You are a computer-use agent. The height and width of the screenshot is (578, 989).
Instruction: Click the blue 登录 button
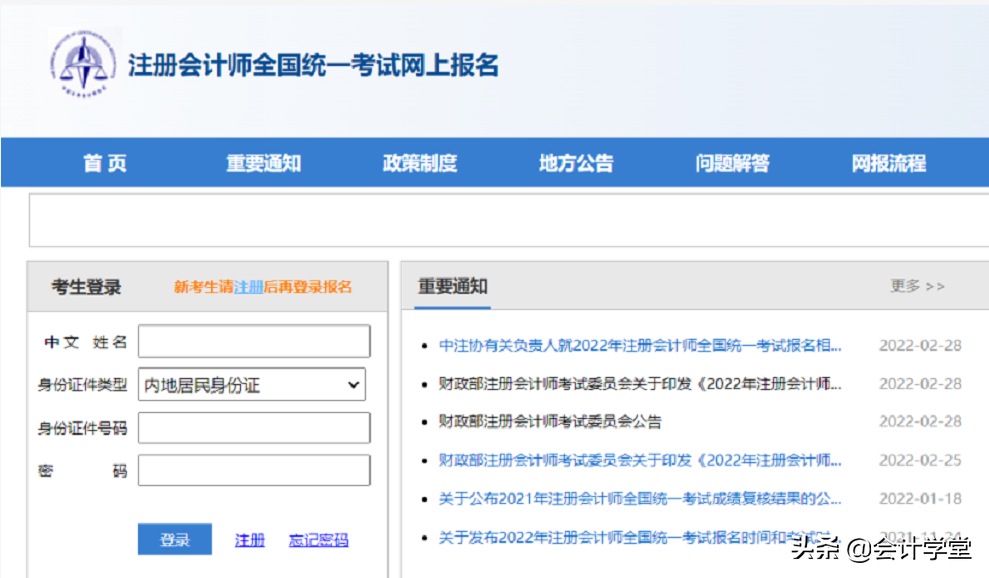point(174,538)
